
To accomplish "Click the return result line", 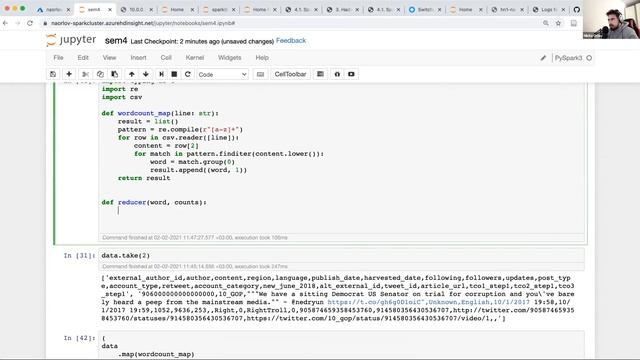I will point(144,178).
